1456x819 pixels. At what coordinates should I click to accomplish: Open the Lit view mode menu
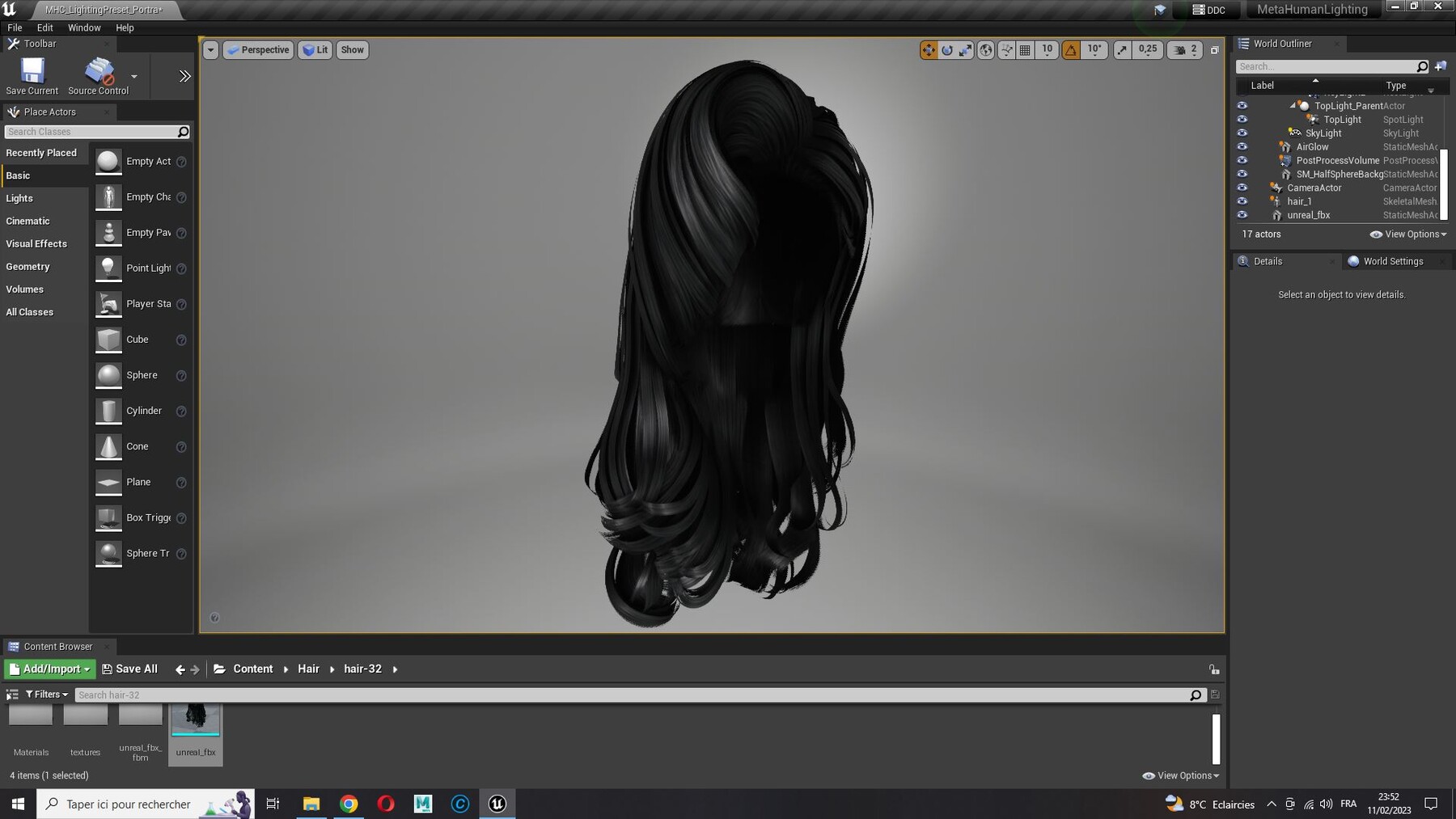[315, 50]
